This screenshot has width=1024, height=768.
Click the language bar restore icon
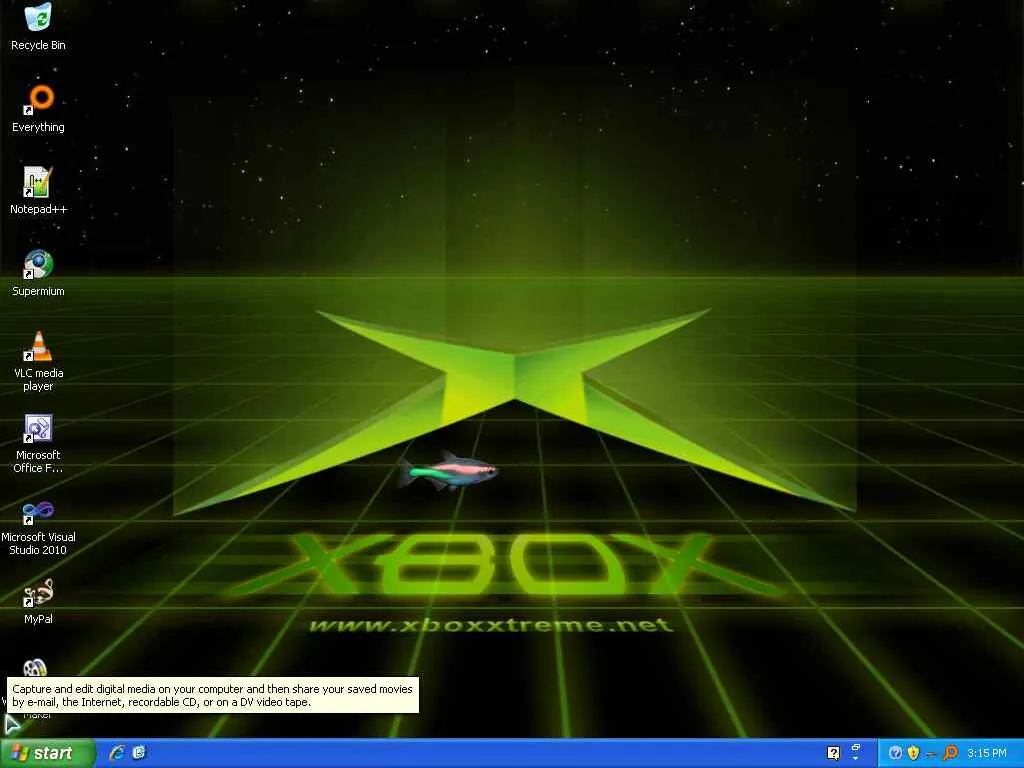click(856, 748)
